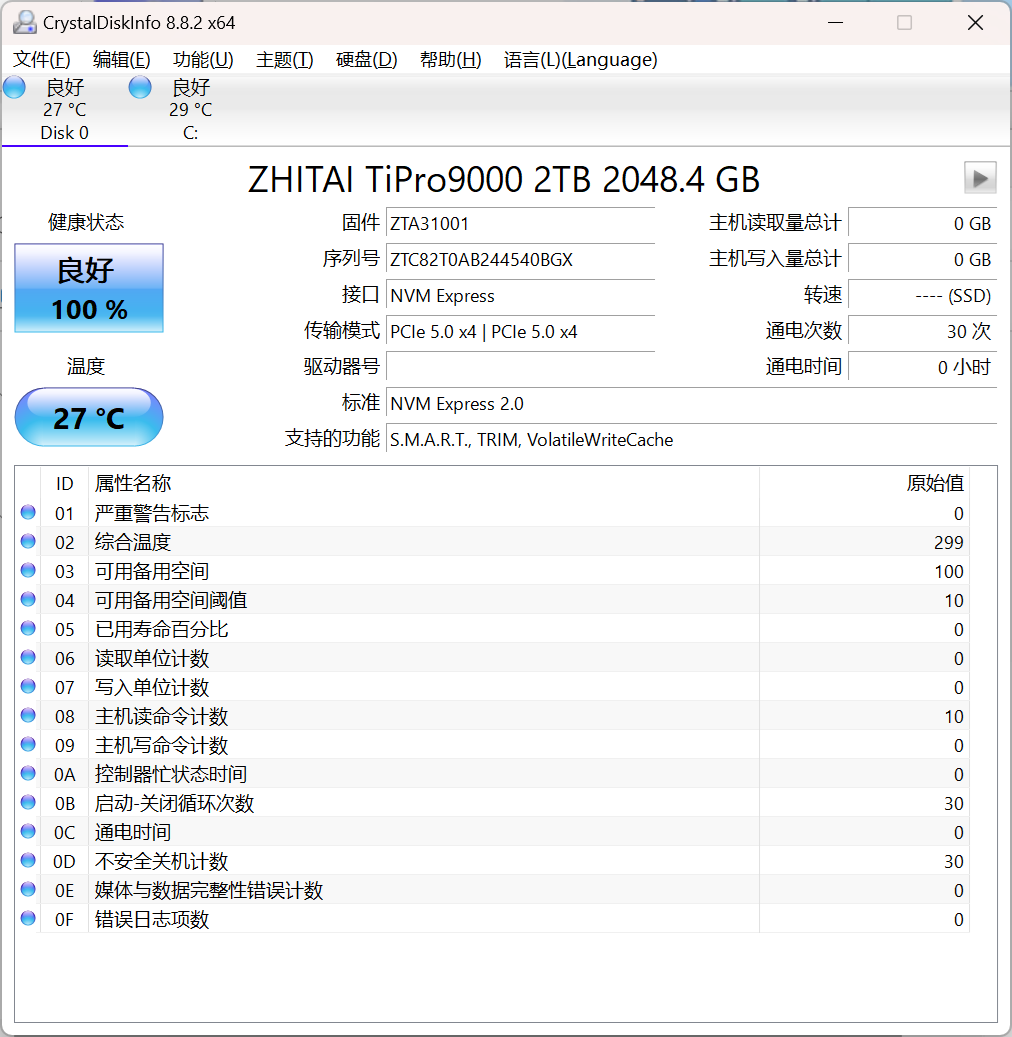
Task: Click the CrystalDiskInfo app icon in title bar
Action: click(x=24, y=22)
